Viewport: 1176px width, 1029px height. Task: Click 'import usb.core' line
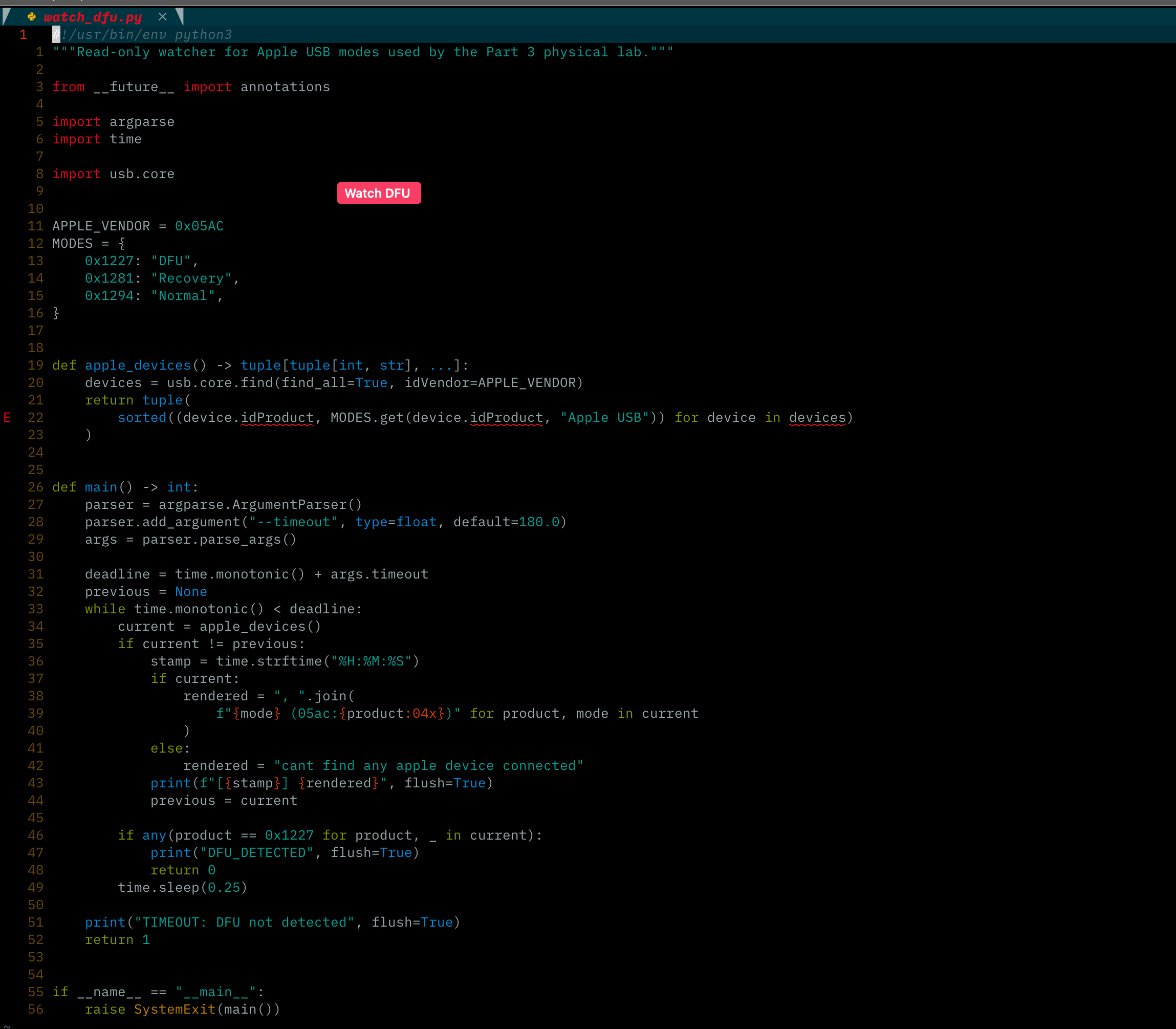point(113,174)
